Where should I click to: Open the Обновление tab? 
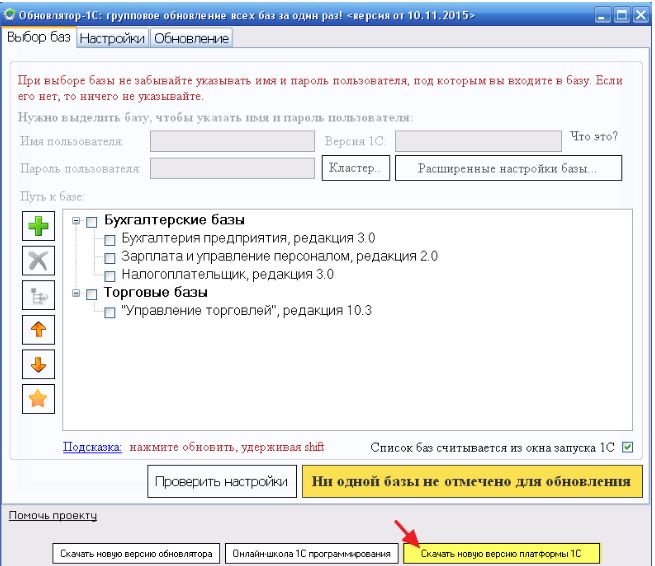click(x=191, y=38)
